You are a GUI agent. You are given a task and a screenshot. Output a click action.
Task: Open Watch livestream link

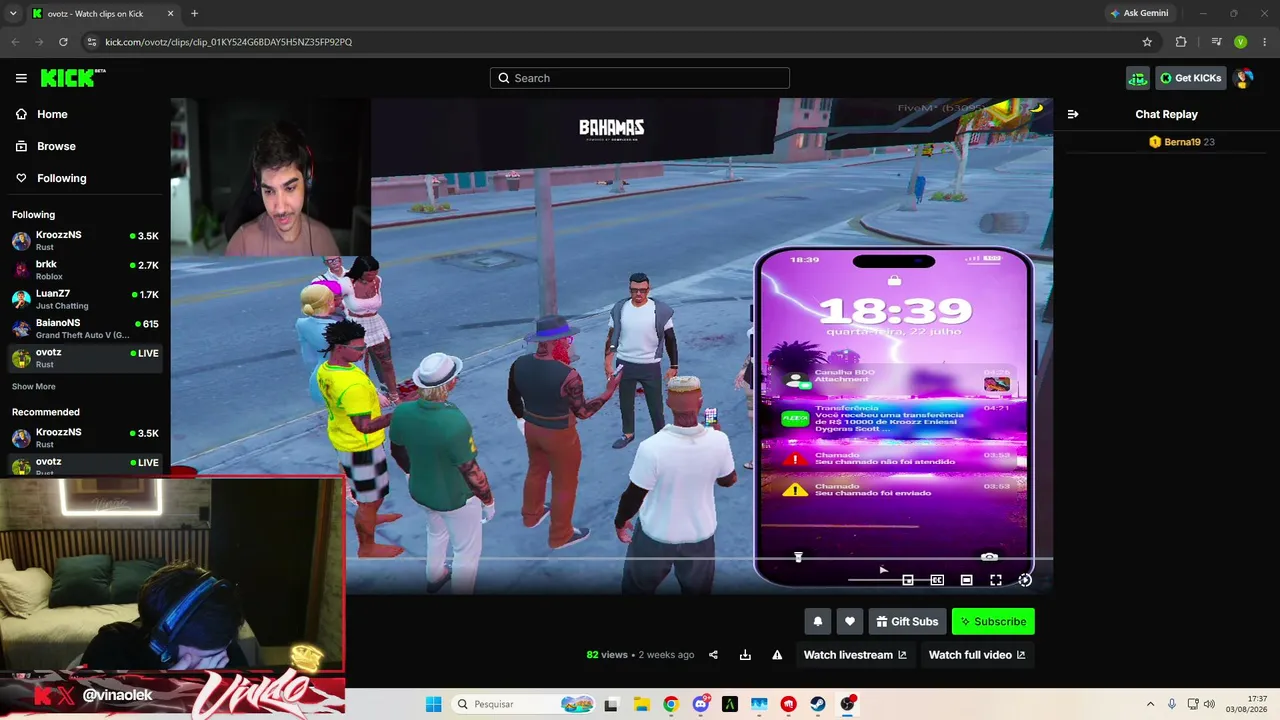pos(855,655)
